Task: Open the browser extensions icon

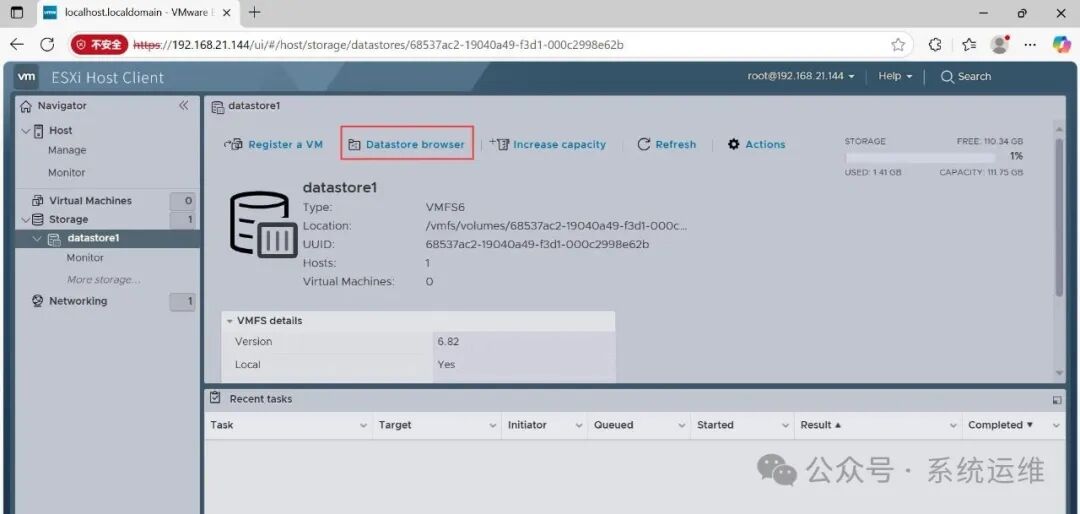Action: (x=935, y=45)
